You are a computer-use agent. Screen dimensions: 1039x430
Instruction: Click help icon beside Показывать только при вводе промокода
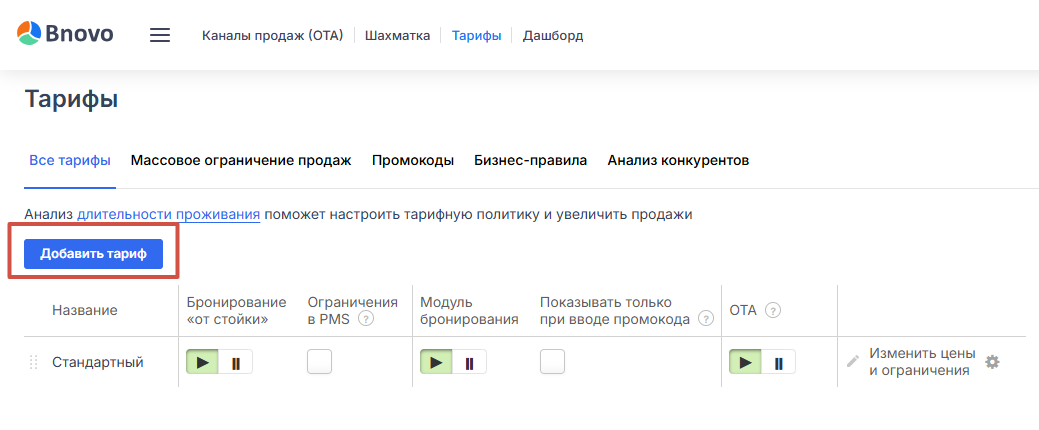point(707,319)
